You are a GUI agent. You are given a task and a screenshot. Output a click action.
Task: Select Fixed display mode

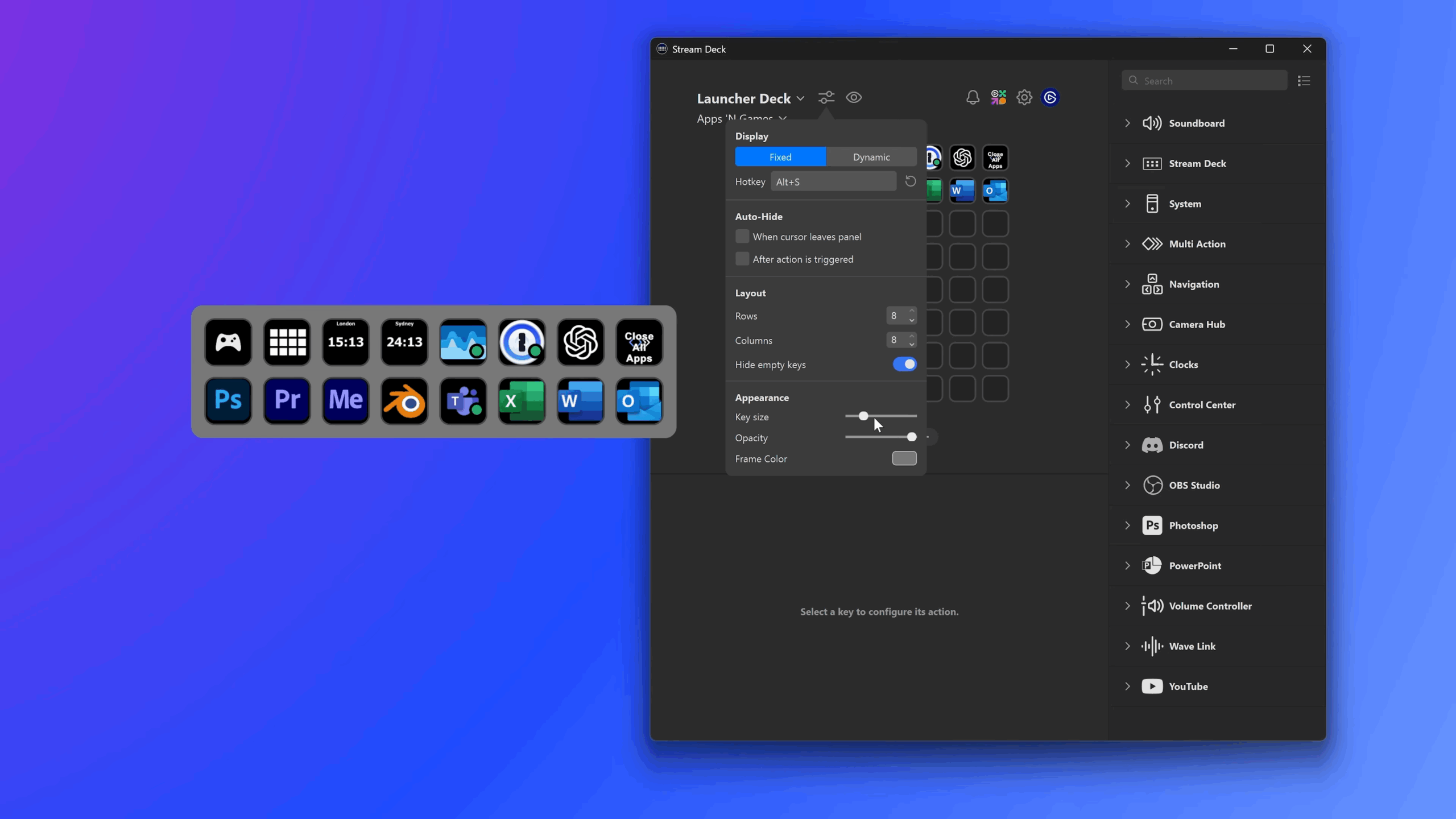tap(780, 157)
